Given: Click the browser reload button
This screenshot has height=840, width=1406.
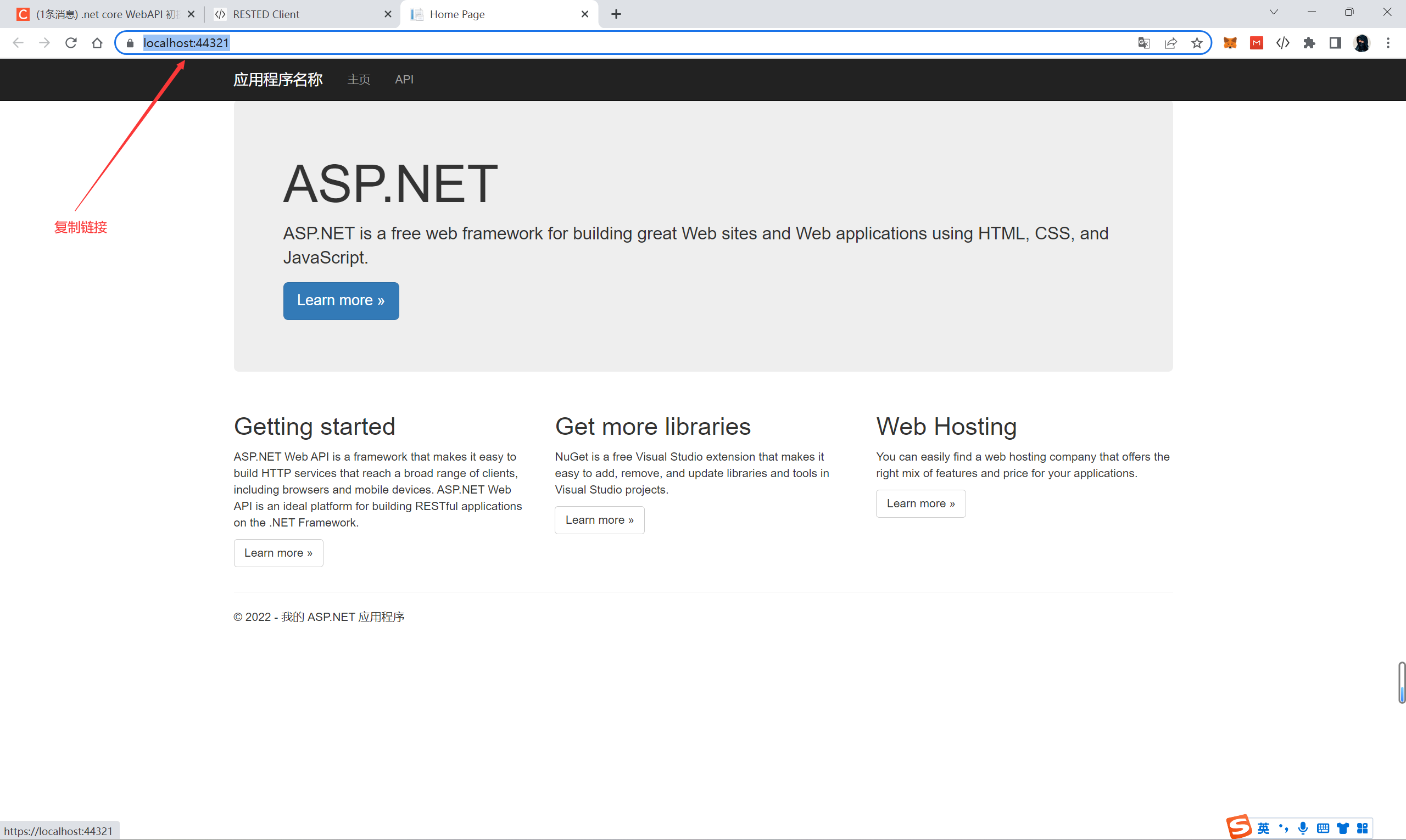Looking at the screenshot, I should (x=71, y=43).
